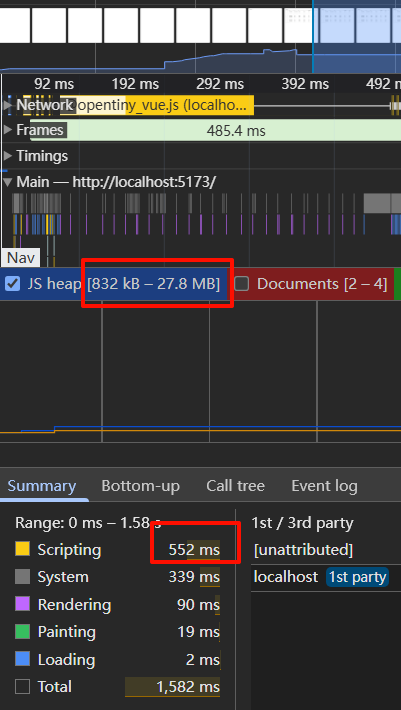Select the opentiny_vue.js network request bar
Viewport: 401px width, 710px height.
point(163,106)
